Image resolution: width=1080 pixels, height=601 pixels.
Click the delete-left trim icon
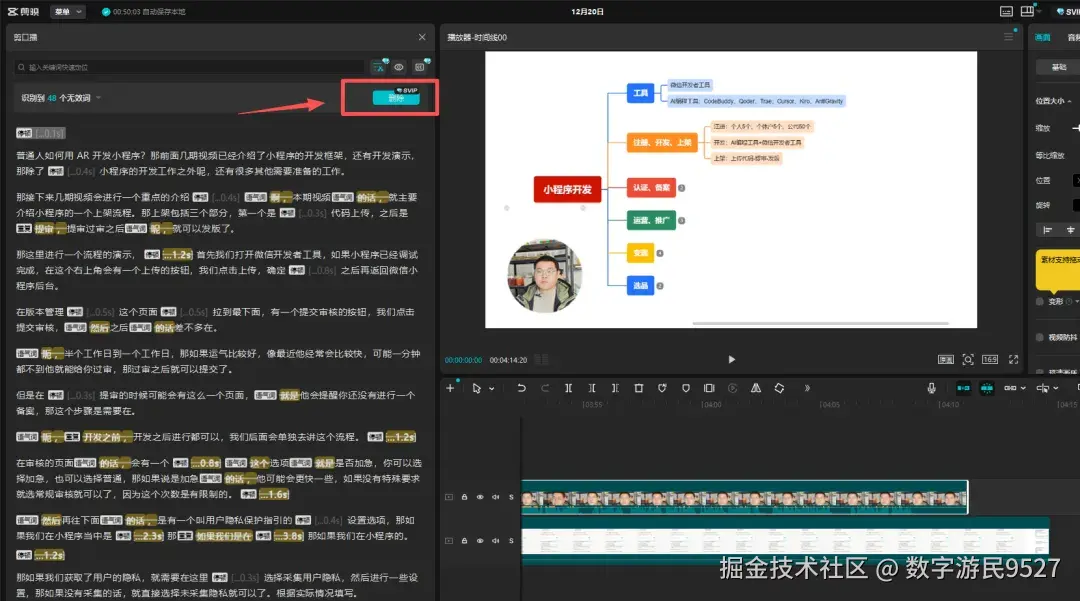tap(592, 388)
